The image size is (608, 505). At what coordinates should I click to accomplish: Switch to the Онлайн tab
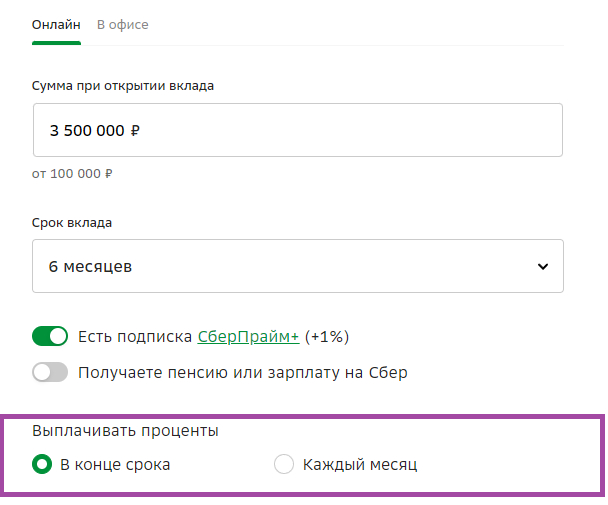(56, 24)
